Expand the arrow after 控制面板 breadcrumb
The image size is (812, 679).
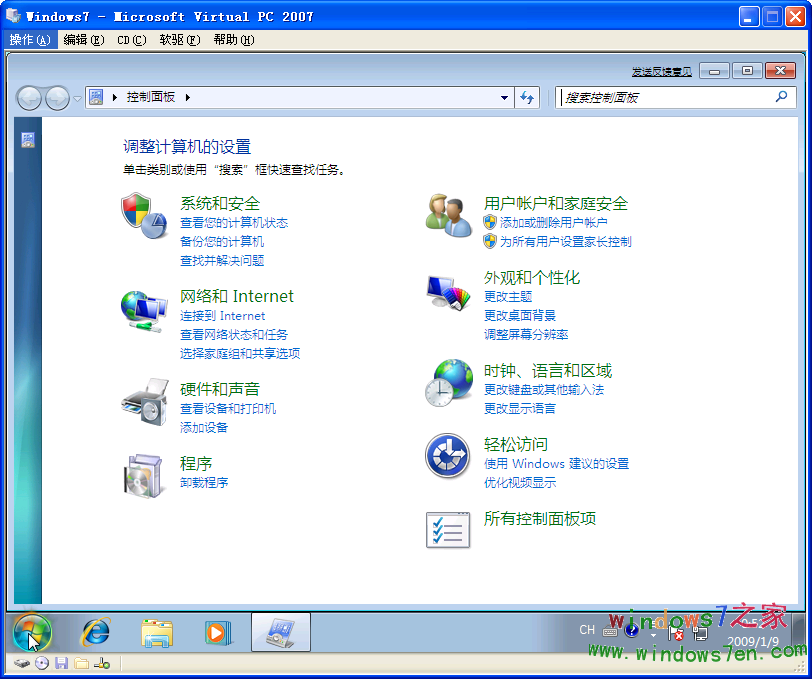pos(187,98)
